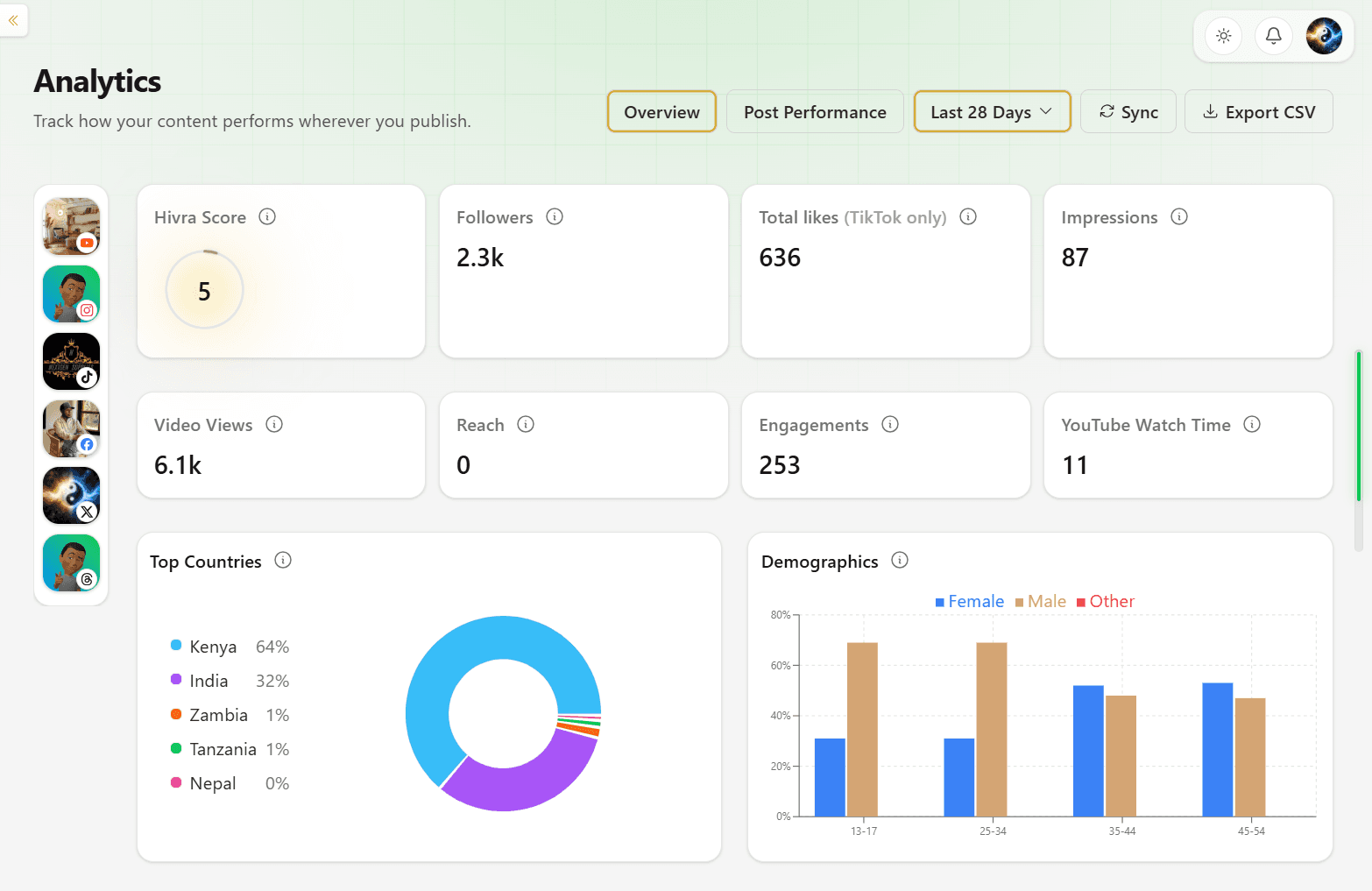Screen dimensions: 1372x891
Task: Click the Export CSV button
Action: point(1259,112)
